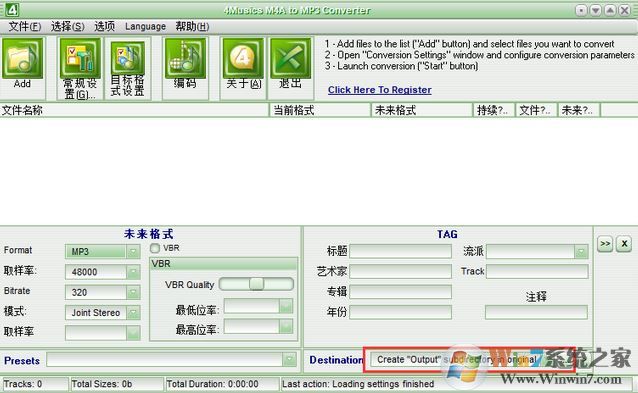Click the application logo in title bar
The height and width of the screenshot is (393, 638).
[12, 9]
